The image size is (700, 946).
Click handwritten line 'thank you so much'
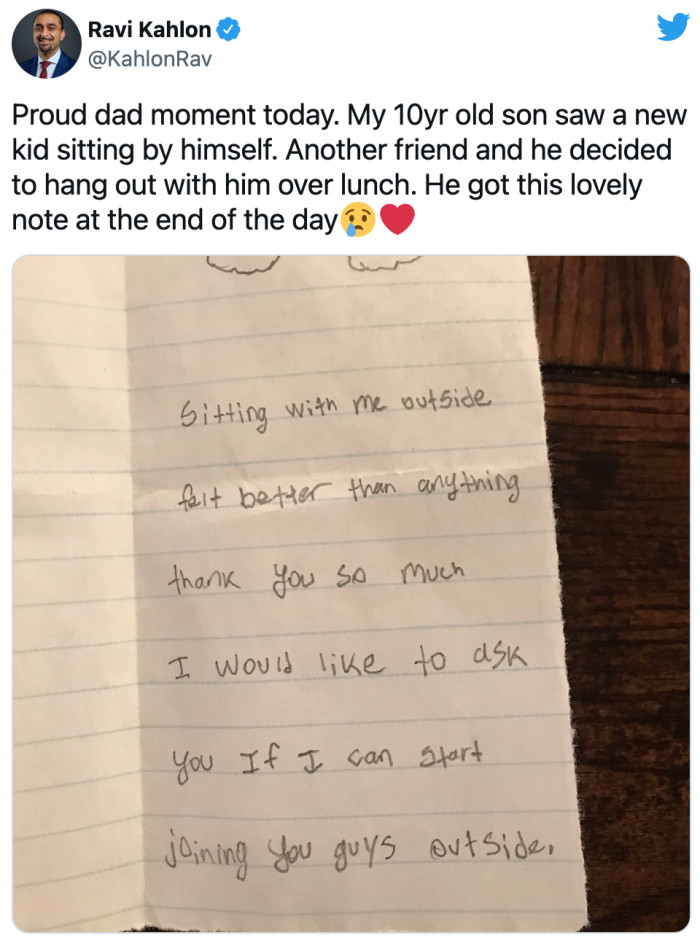pyautogui.click(x=316, y=578)
